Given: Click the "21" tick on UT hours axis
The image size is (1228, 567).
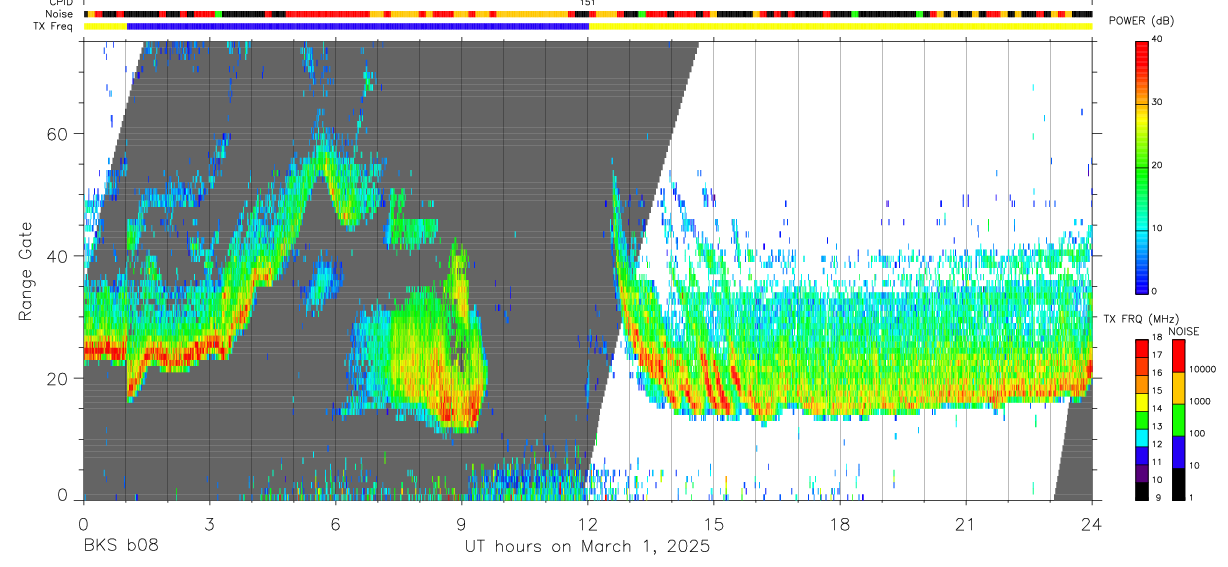Looking at the screenshot, I should tap(966, 524).
